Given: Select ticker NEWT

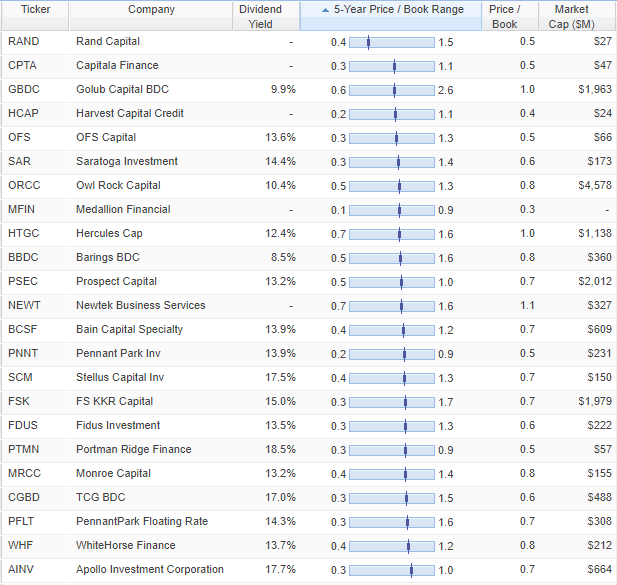Looking at the screenshot, I should point(24,305).
